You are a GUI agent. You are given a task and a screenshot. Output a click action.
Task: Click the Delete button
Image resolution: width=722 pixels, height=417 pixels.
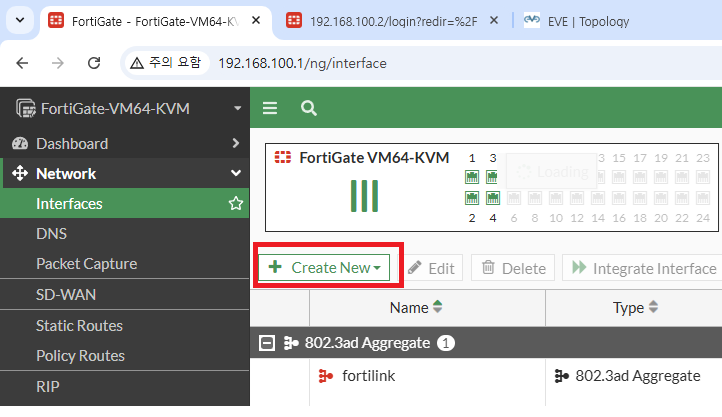[x=513, y=268]
